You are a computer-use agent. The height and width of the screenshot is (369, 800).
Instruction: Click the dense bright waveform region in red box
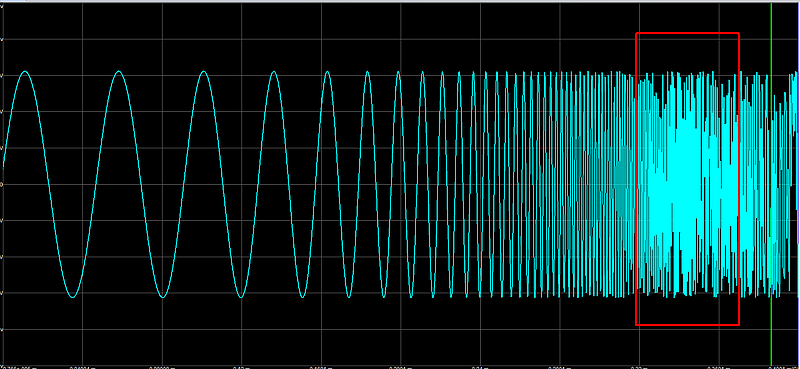point(686,184)
